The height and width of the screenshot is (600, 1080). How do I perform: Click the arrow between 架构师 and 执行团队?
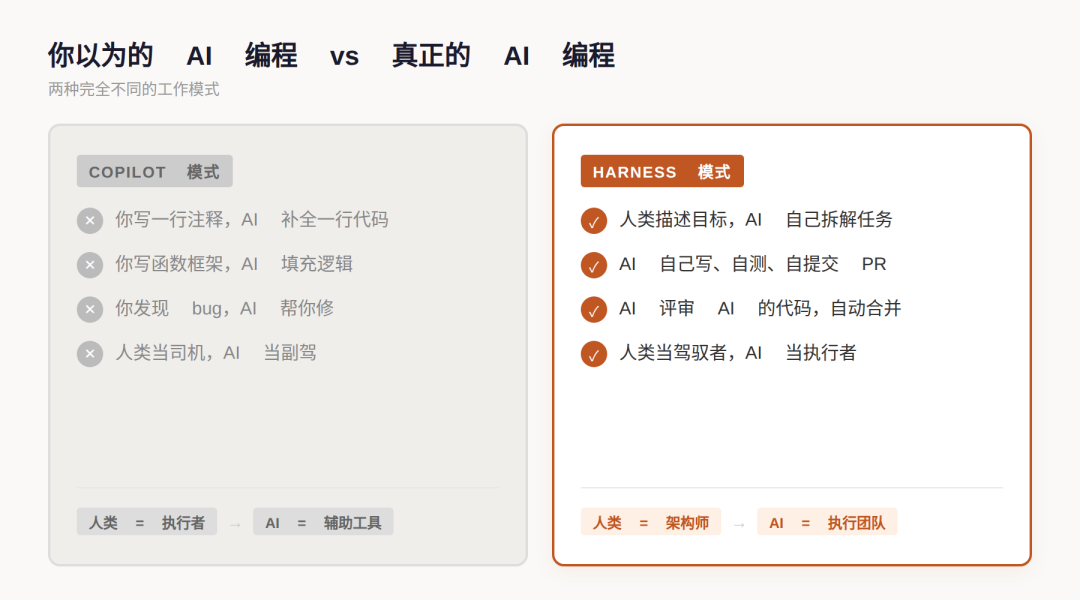739,524
